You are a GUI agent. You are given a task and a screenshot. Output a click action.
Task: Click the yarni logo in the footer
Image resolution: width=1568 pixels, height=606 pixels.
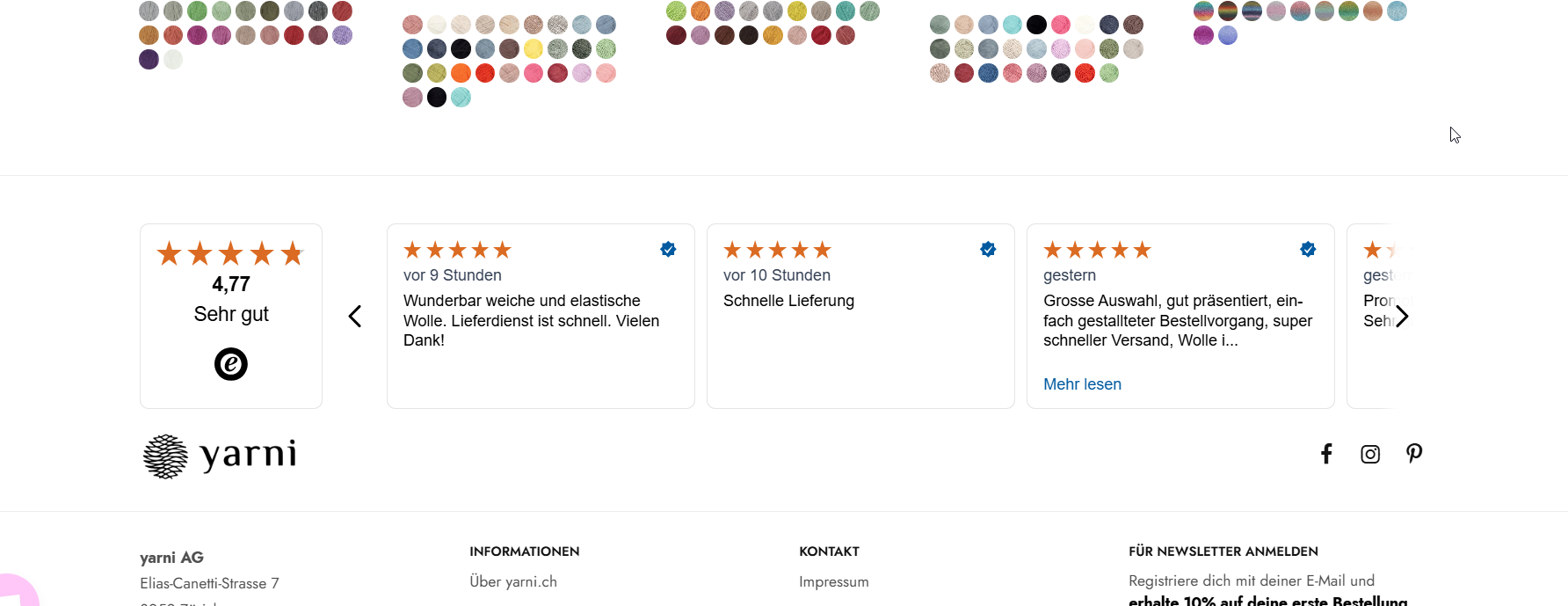pos(220,456)
